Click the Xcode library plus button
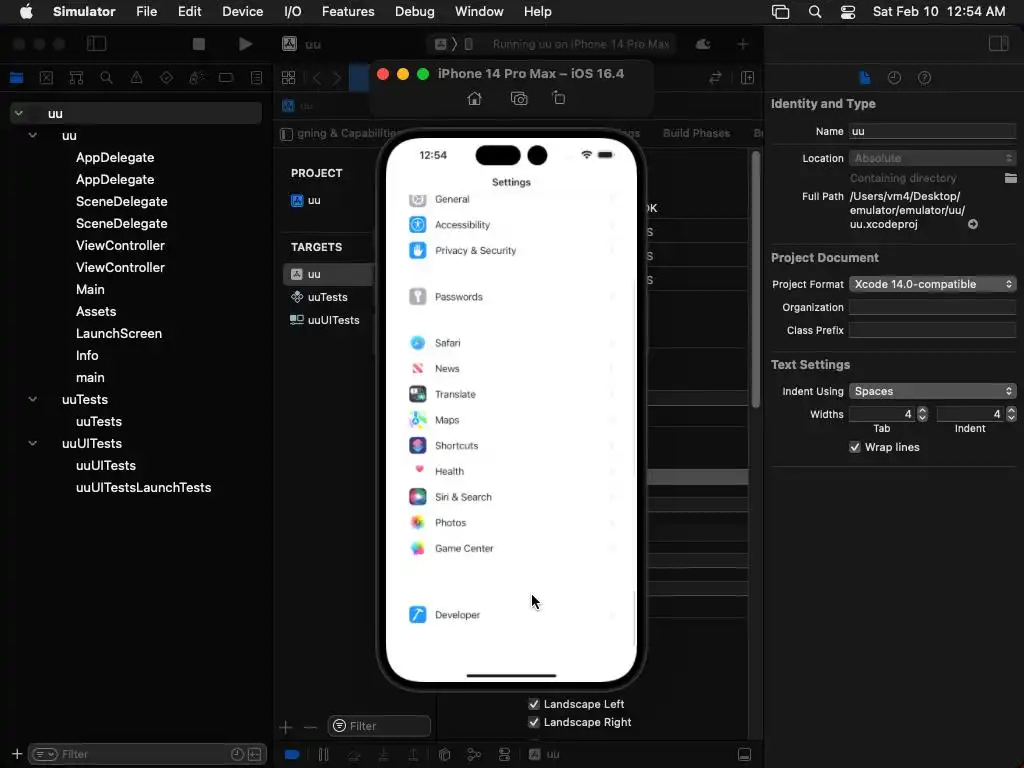 click(743, 44)
